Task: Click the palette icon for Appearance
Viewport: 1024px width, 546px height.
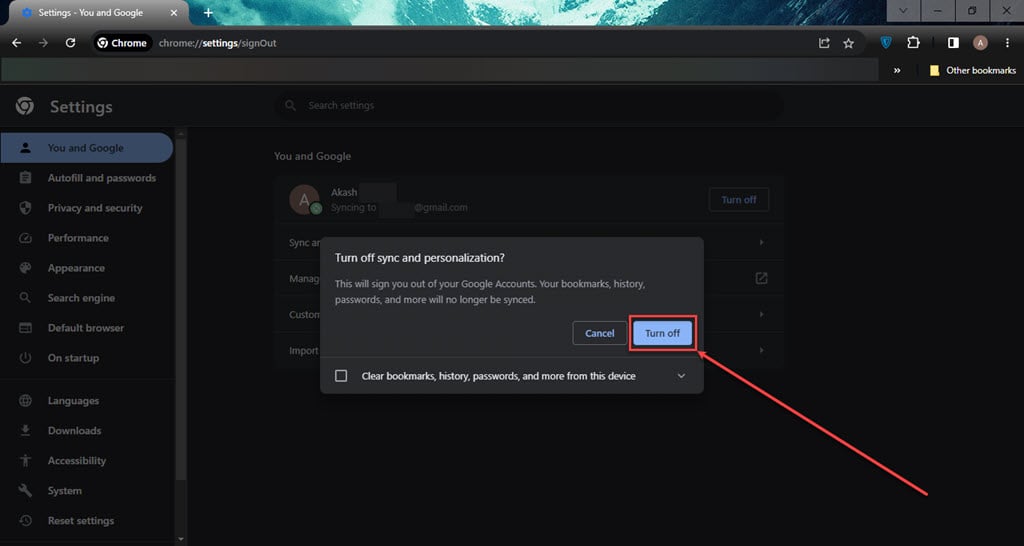Action: click(25, 268)
